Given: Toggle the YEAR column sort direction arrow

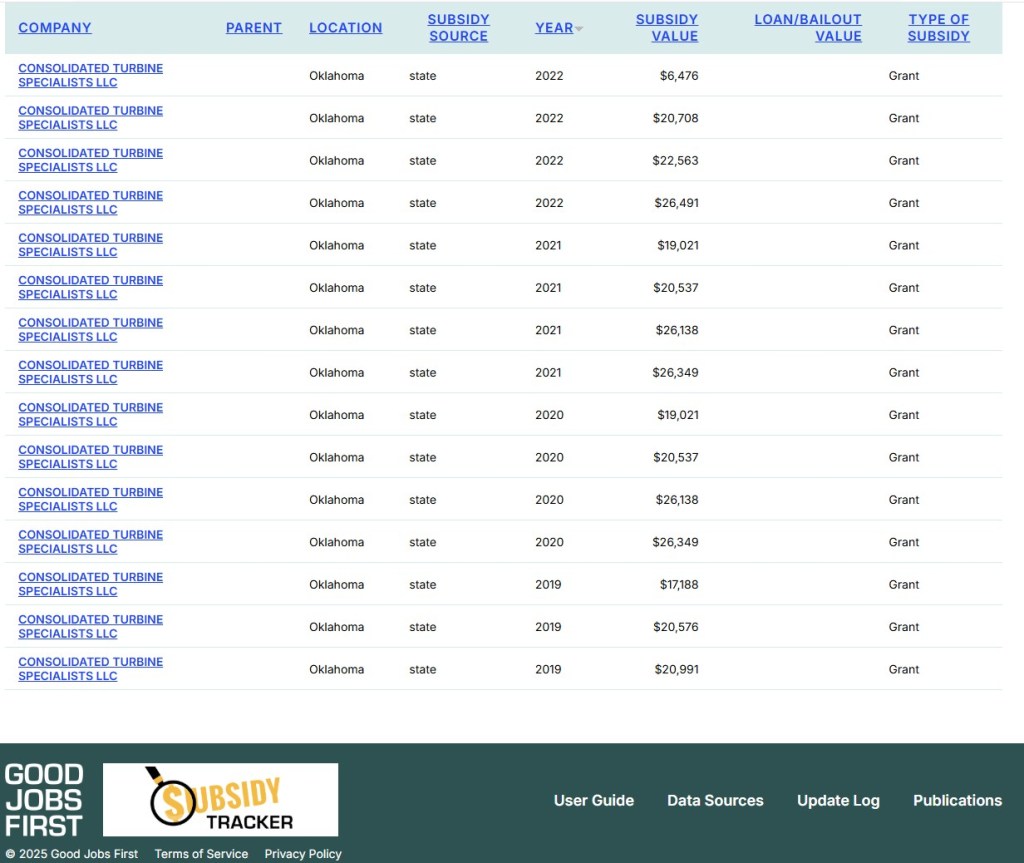Looking at the screenshot, I should 578,28.
